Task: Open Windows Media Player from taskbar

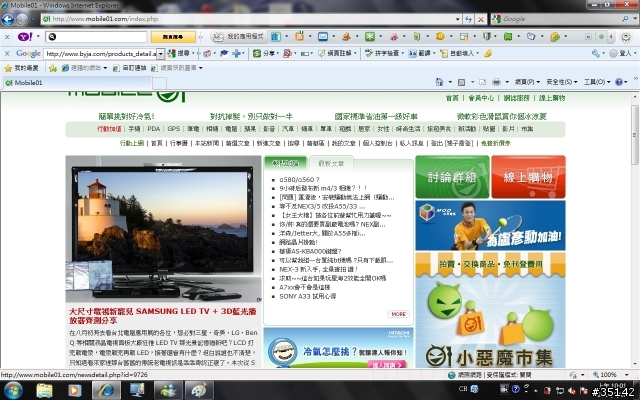Action: coord(74,390)
